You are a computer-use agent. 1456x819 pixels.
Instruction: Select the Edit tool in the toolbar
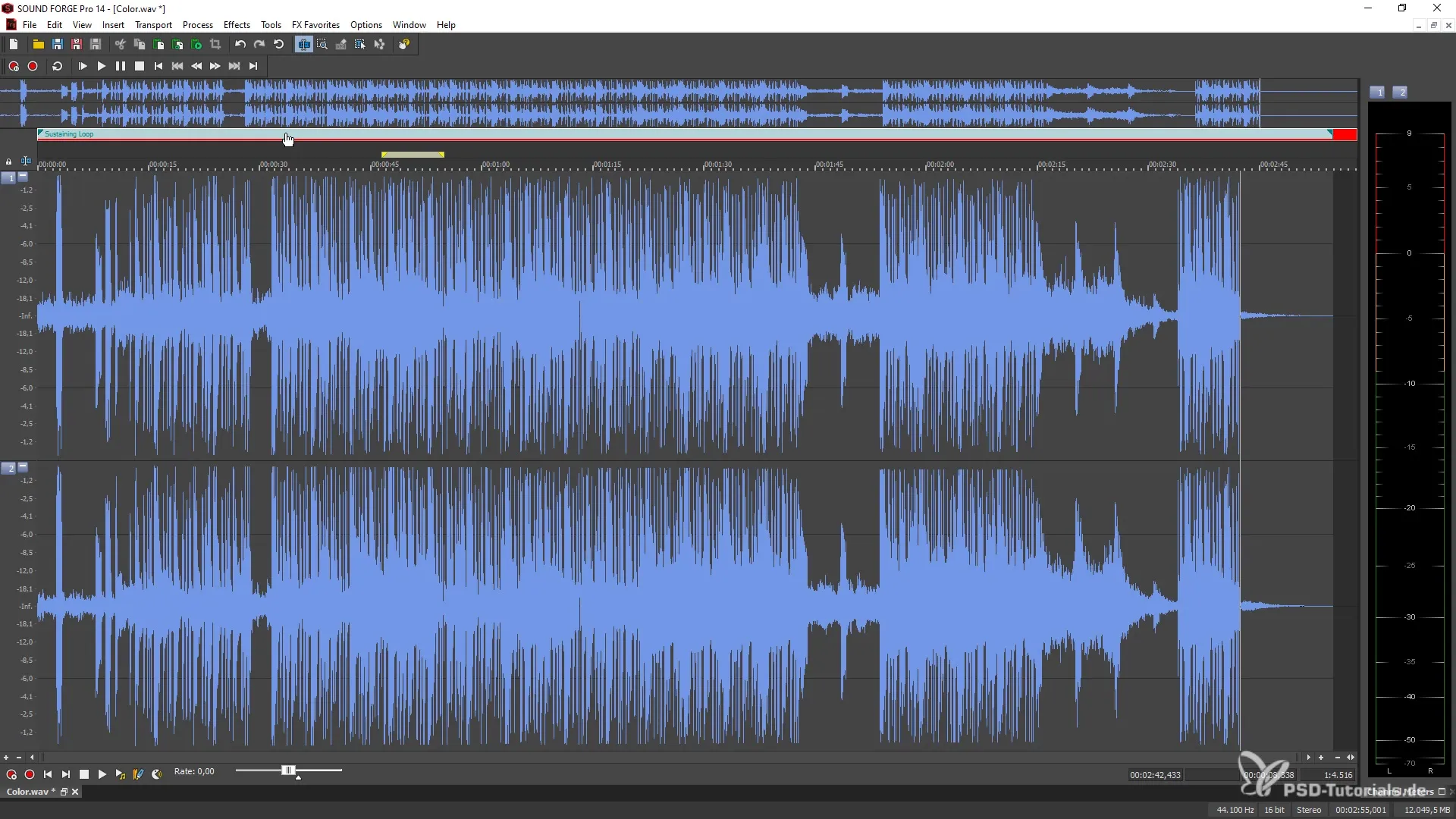(303, 44)
